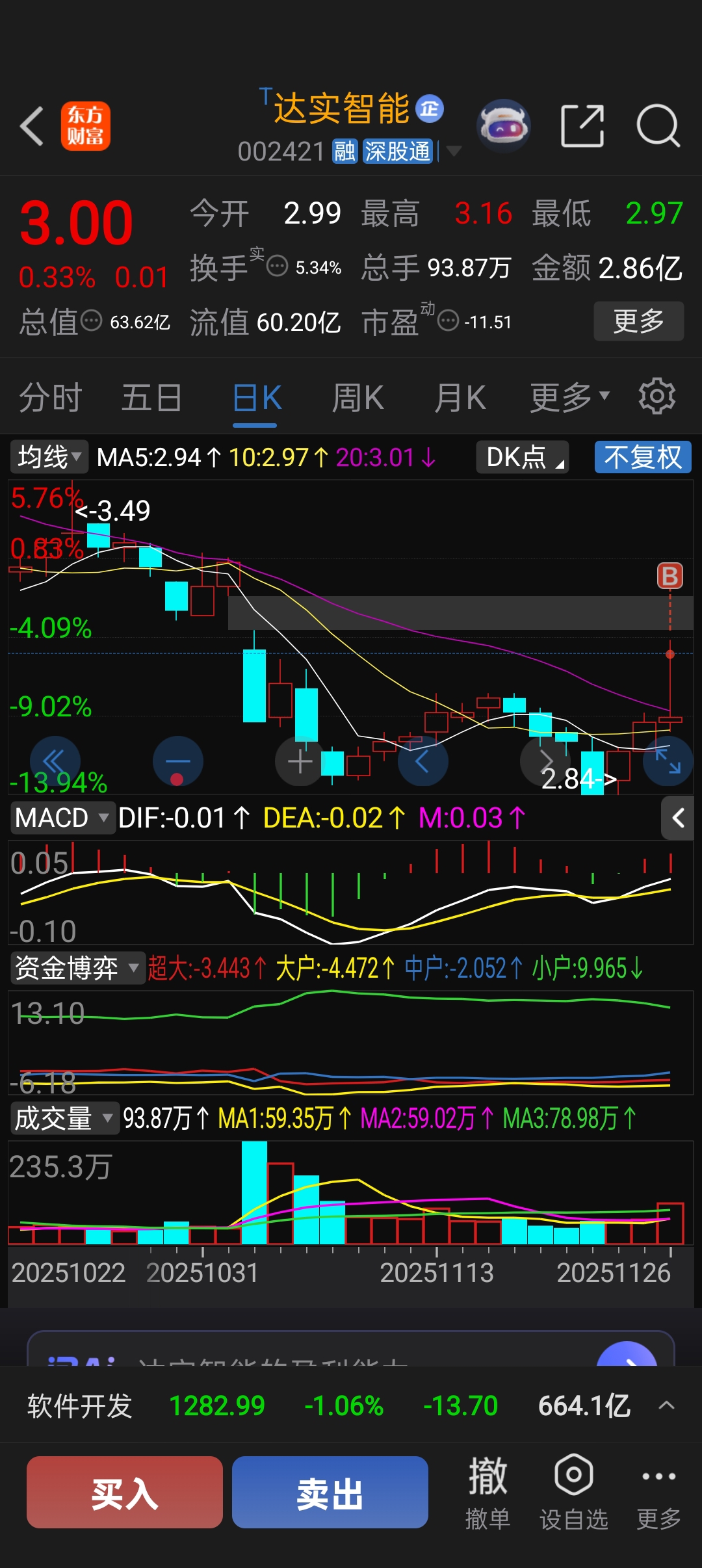Viewport: 702px width, 1568px height.
Task: Tap the 金额 2.86亿 value
Action: click(x=640, y=268)
